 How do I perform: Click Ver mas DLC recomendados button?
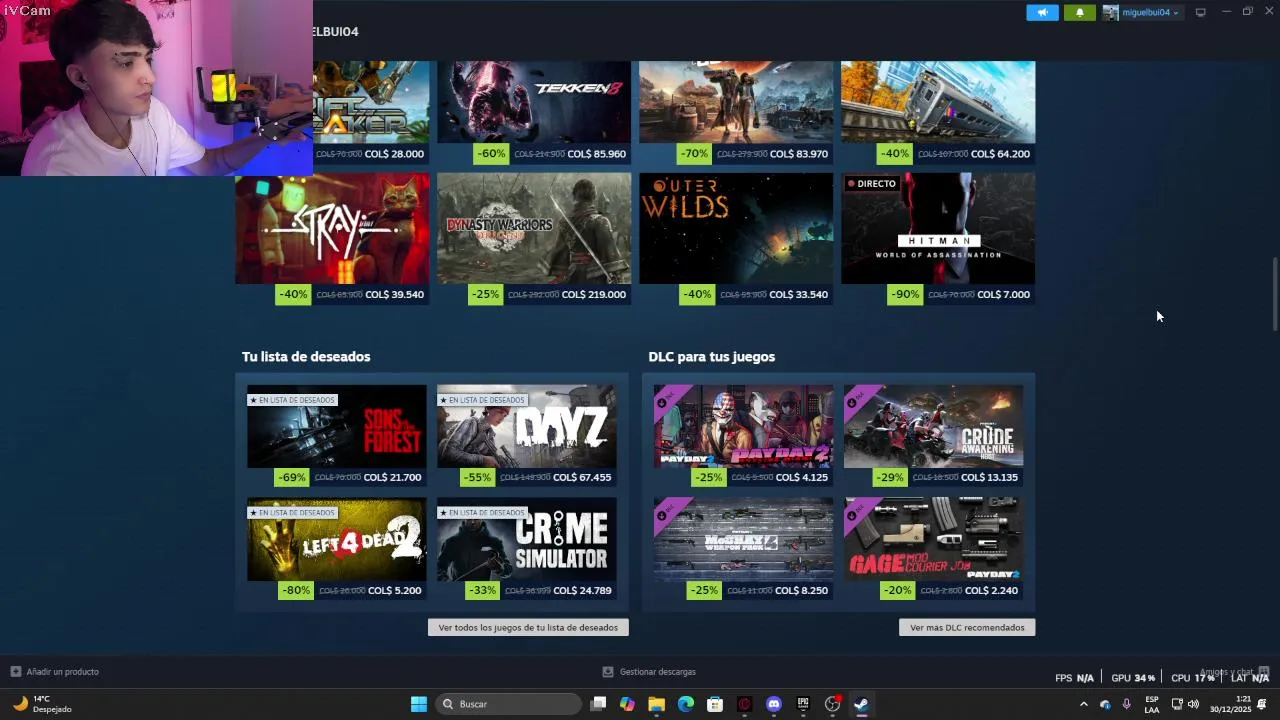(967, 627)
